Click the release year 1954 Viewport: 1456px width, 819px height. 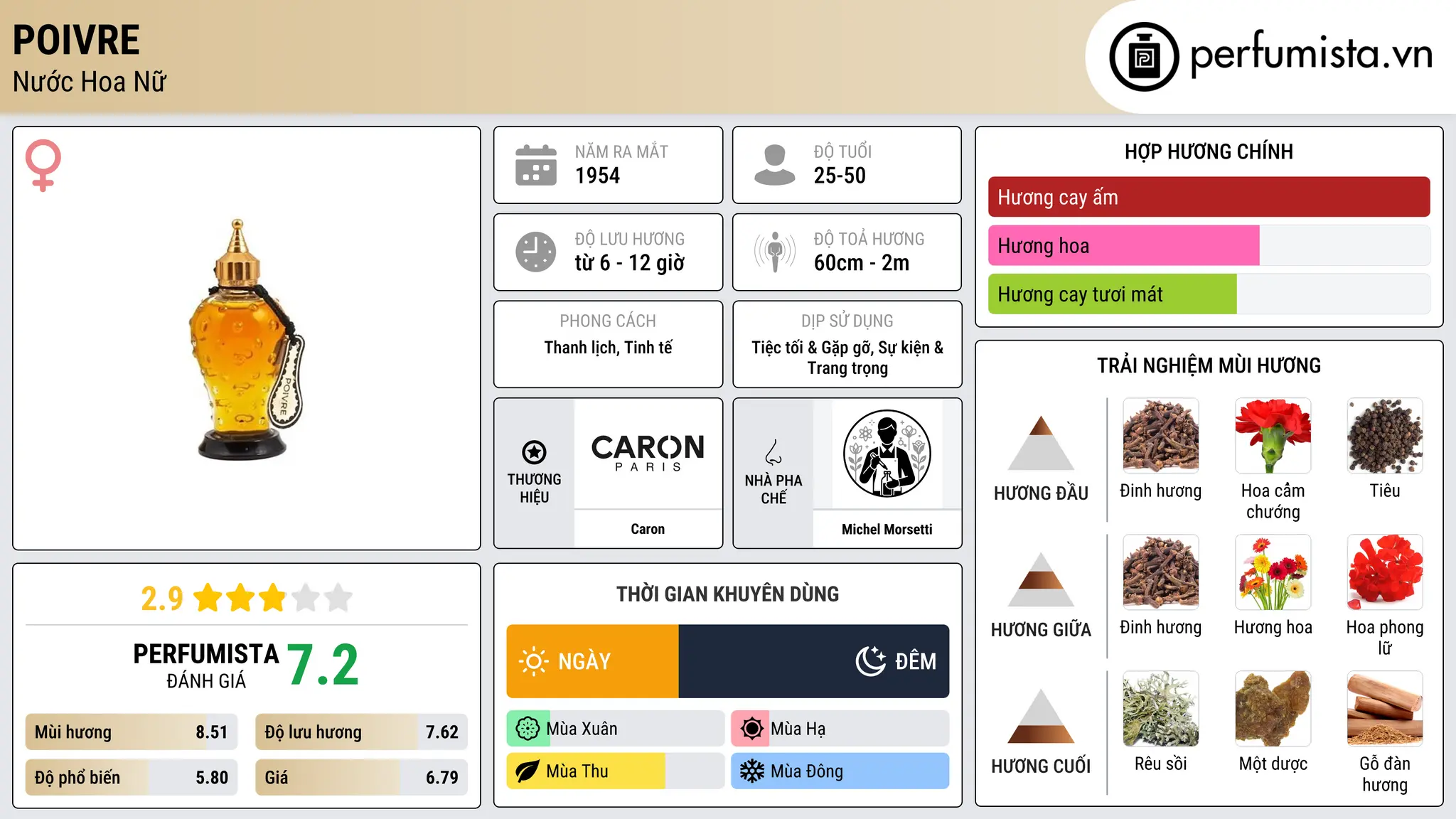(x=597, y=176)
